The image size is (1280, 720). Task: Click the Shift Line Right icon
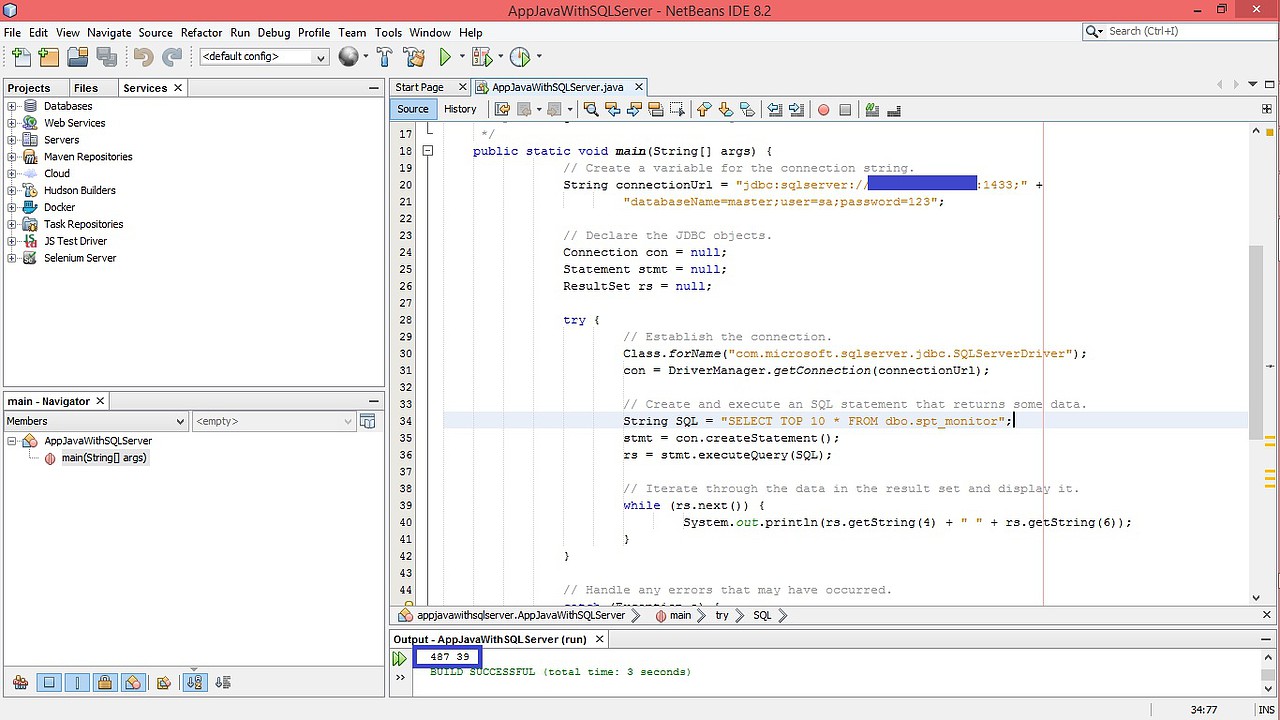tap(797, 109)
